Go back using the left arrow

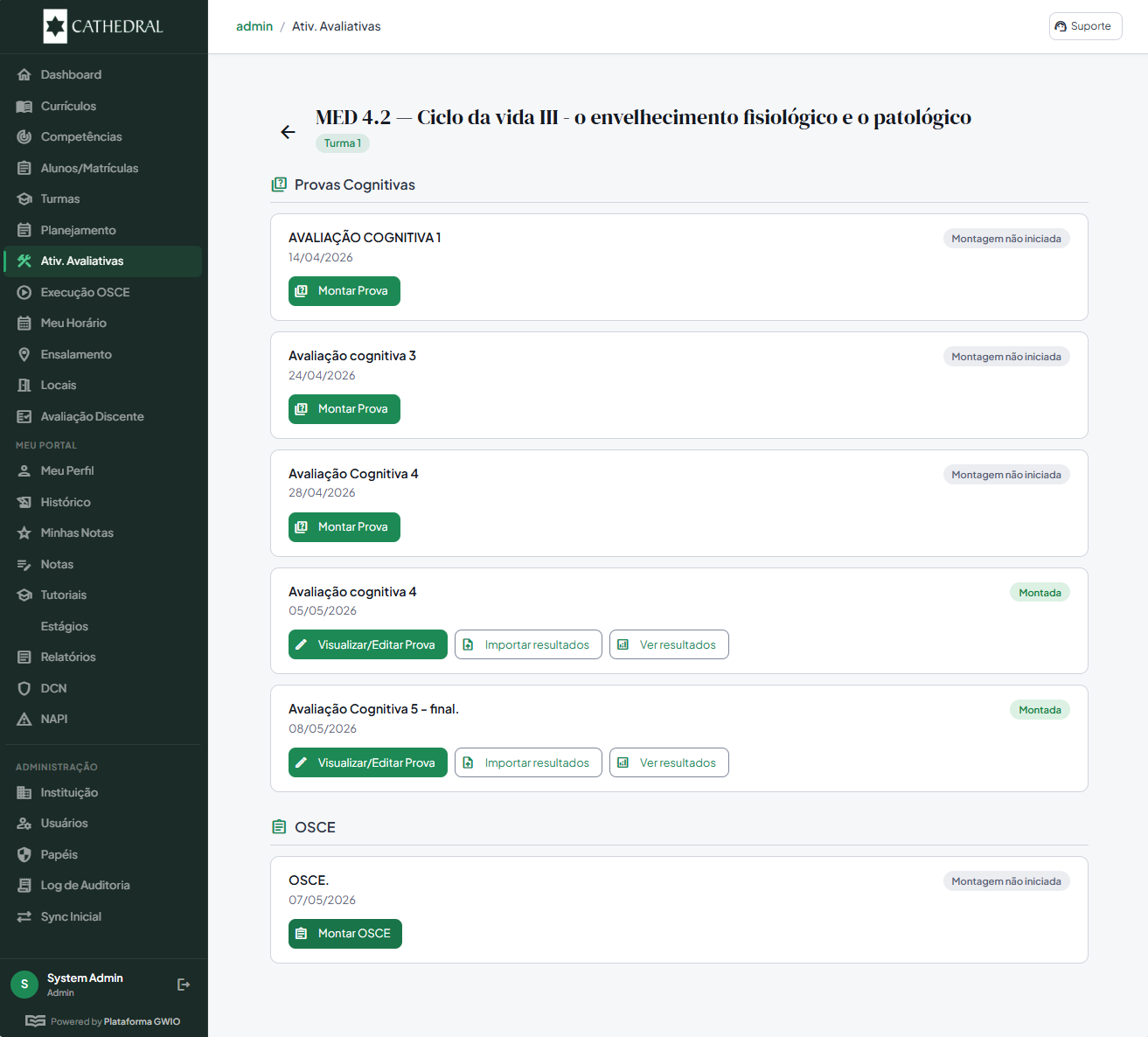pyautogui.click(x=288, y=132)
